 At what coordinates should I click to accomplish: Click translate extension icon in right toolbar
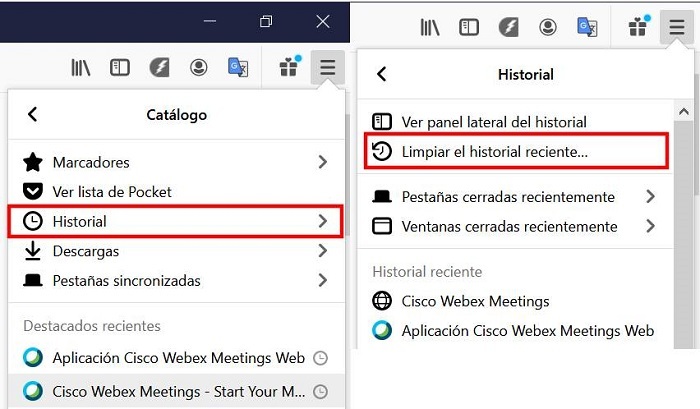coord(587,27)
